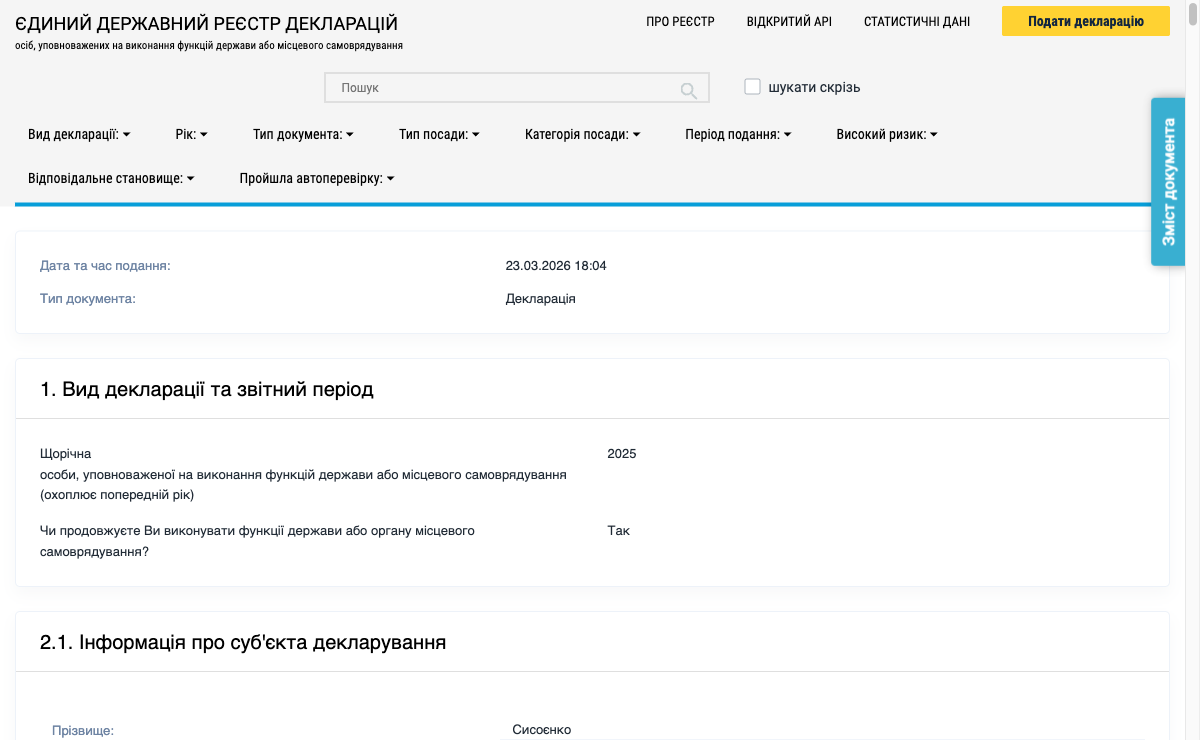Open the Вид декларації filter dropdown
1200x740 pixels.
click(77, 133)
